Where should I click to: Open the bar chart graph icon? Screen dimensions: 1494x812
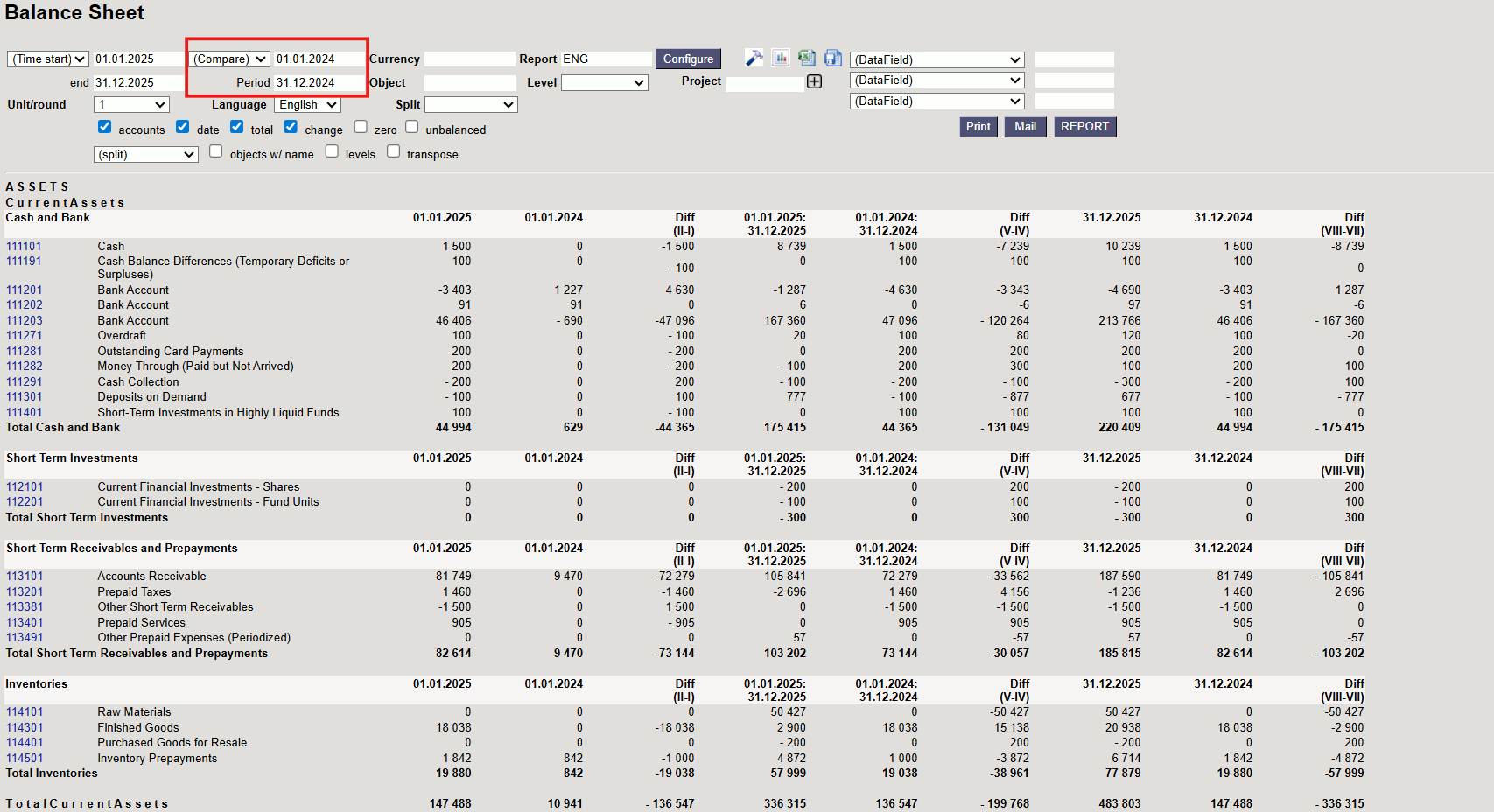click(x=781, y=58)
